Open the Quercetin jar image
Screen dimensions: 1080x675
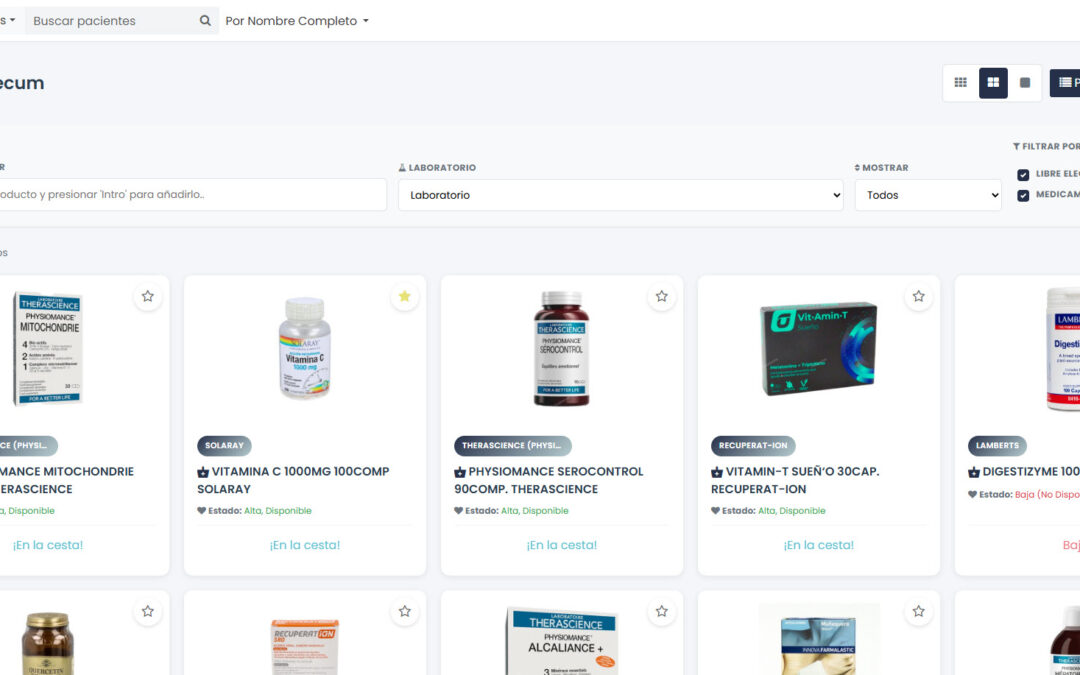pos(48,643)
